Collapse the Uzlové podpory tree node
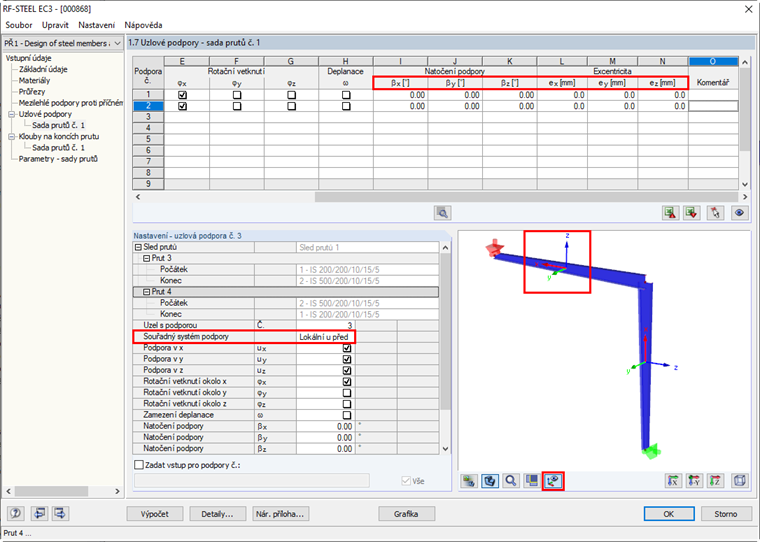The image size is (760, 542). [12, 114]
